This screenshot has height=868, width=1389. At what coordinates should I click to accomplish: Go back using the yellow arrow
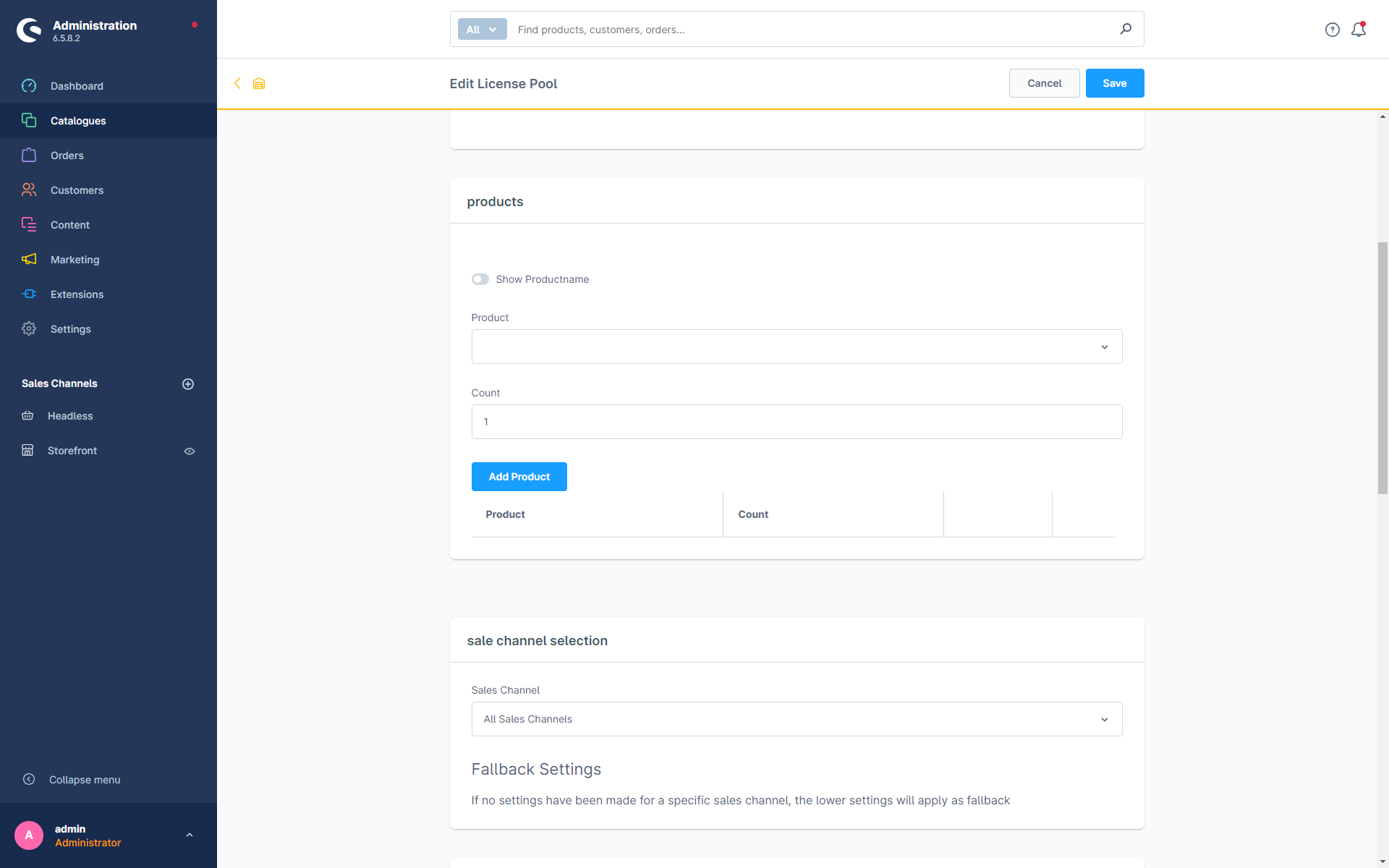click(x=237, y=83)
